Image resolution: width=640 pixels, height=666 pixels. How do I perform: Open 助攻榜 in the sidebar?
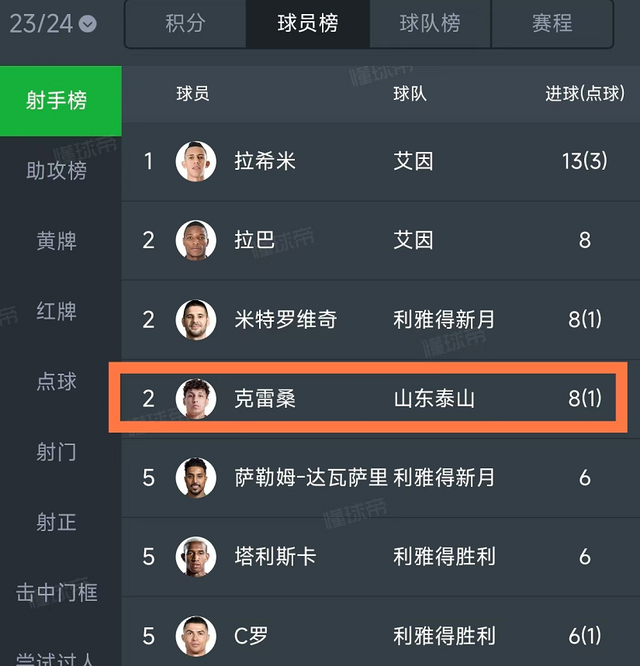coord(57,171)
